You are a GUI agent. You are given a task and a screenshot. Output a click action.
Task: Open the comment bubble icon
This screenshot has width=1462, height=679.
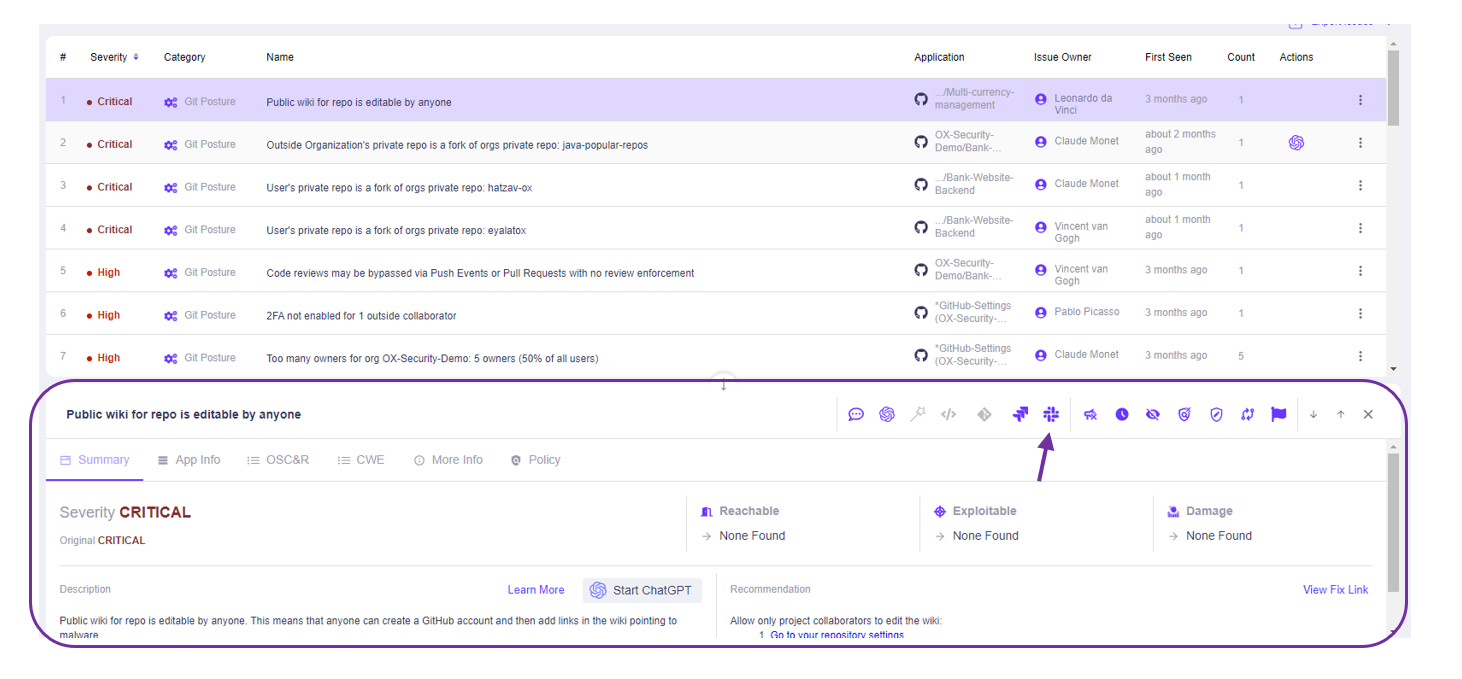(x=856, y=414)
